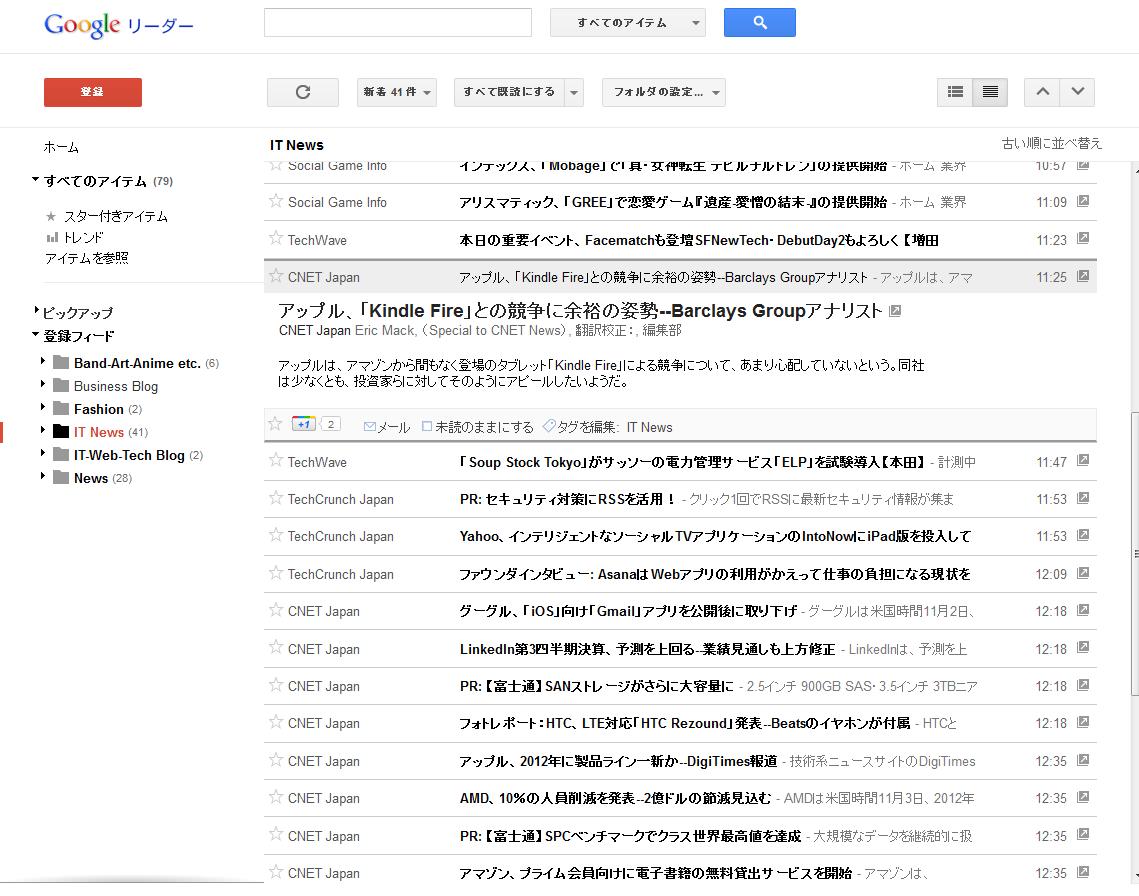Select すべてのアイテム in sidebar

point(95,182)
